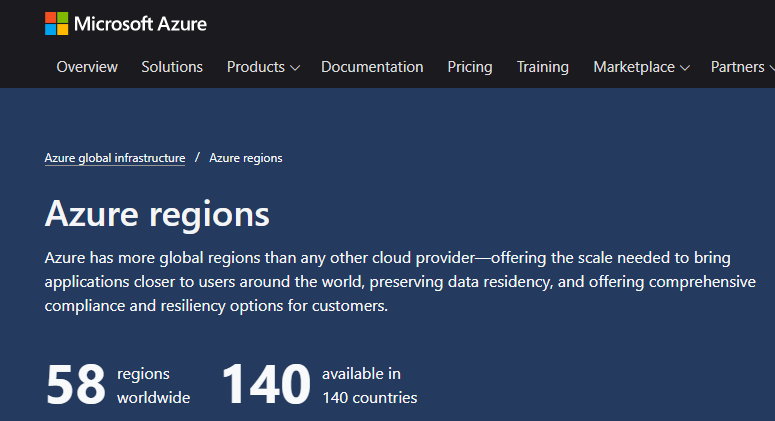Screen dimensions: 775x421
Task: Click the chevron beside Marketplace
Action: [x=685, y=68]
